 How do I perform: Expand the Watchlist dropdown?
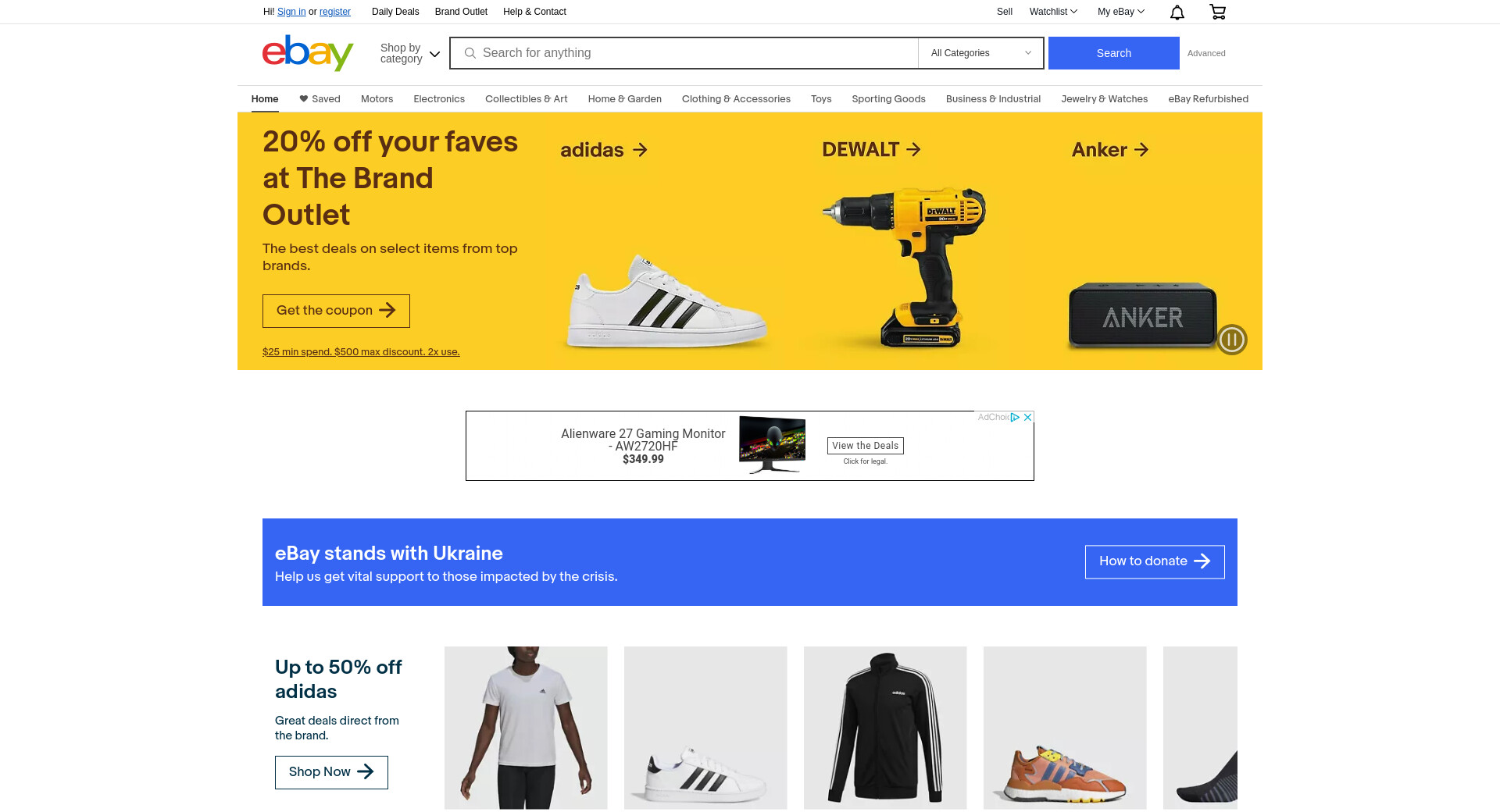1053,12
